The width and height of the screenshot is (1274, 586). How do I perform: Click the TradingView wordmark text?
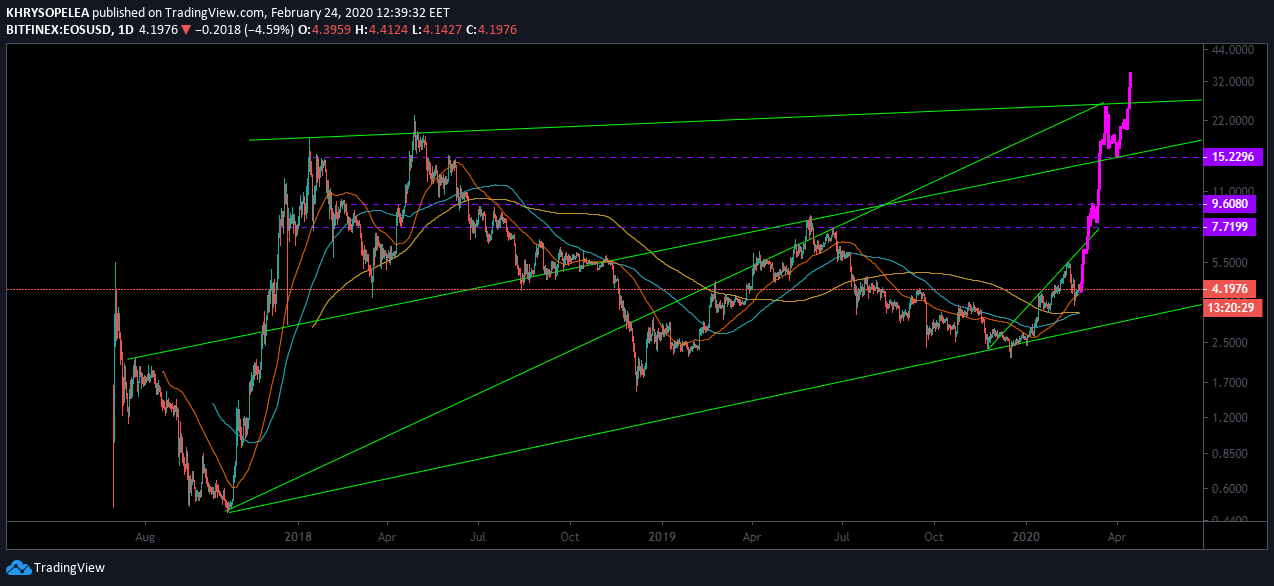coord(69,567)
